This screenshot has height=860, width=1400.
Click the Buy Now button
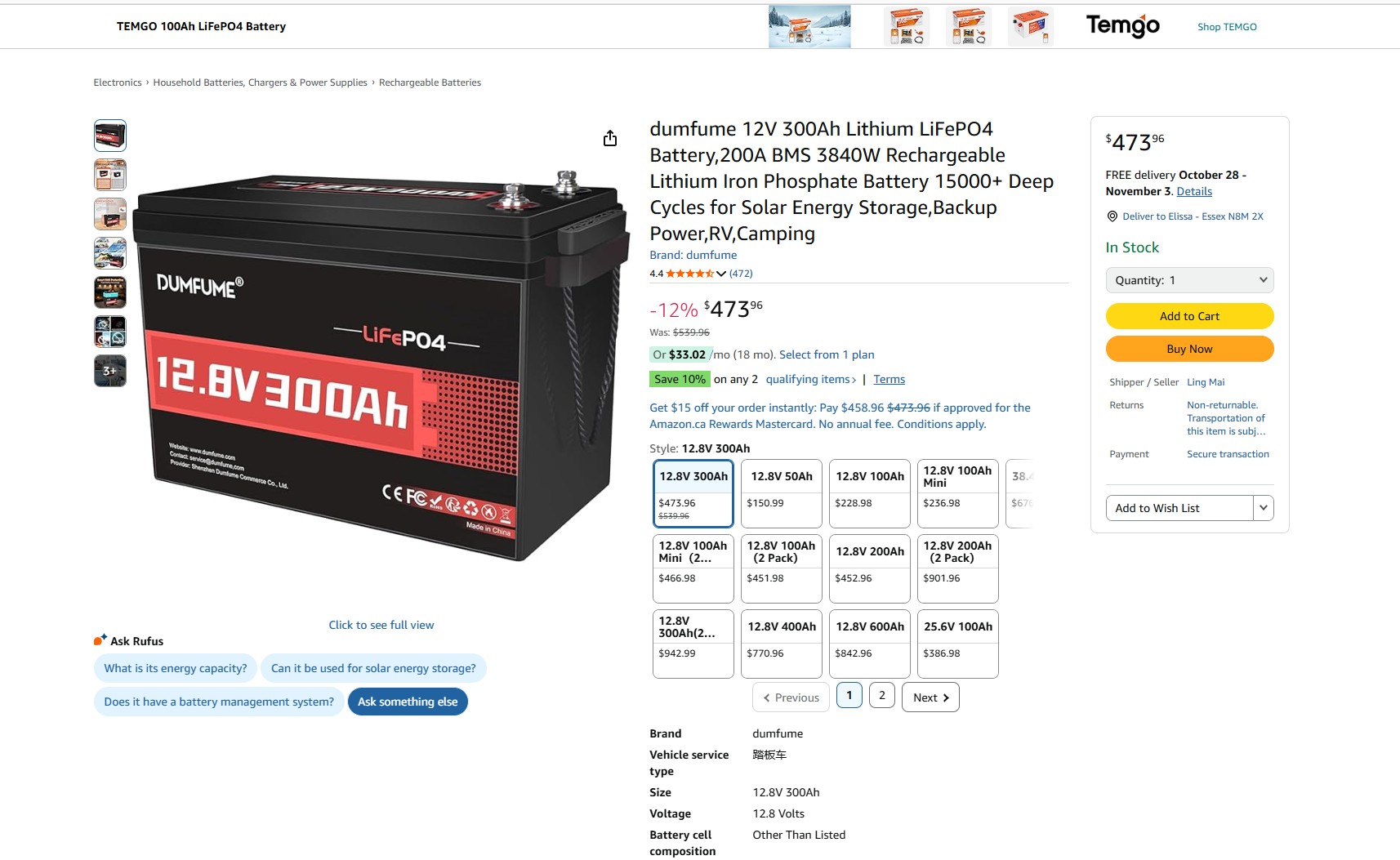tap(1189, 349)
